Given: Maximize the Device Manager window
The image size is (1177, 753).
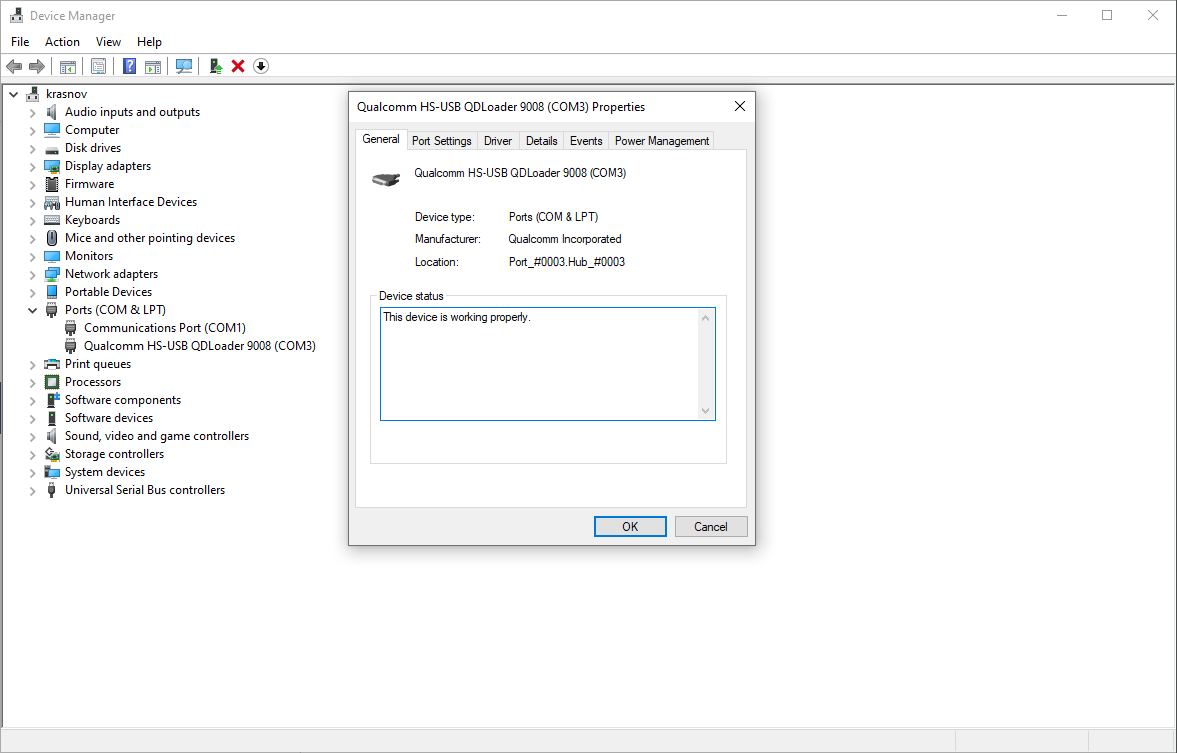Looking at the screenshot, I should pos(1106,15).
